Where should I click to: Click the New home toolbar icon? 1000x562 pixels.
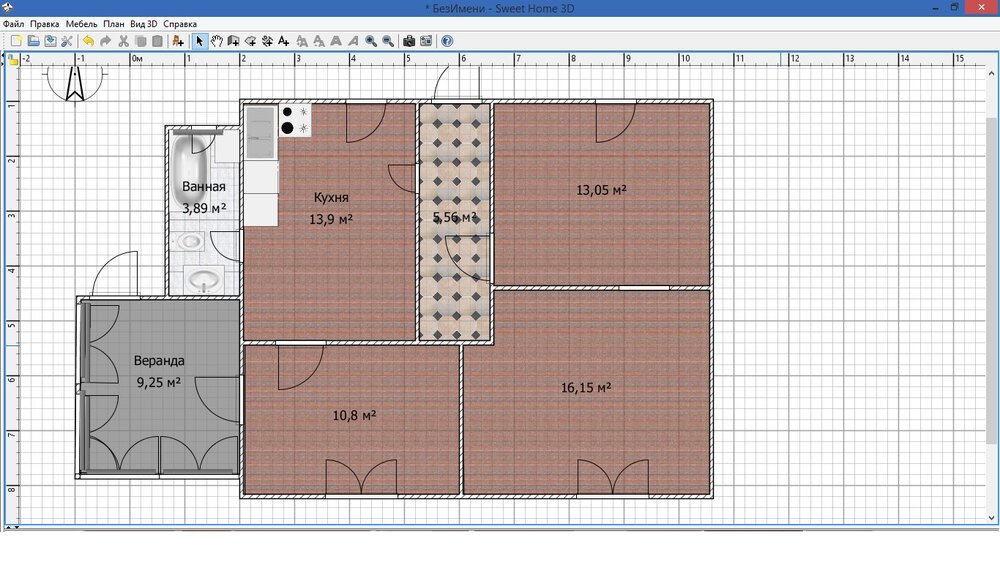click(15, 41)
